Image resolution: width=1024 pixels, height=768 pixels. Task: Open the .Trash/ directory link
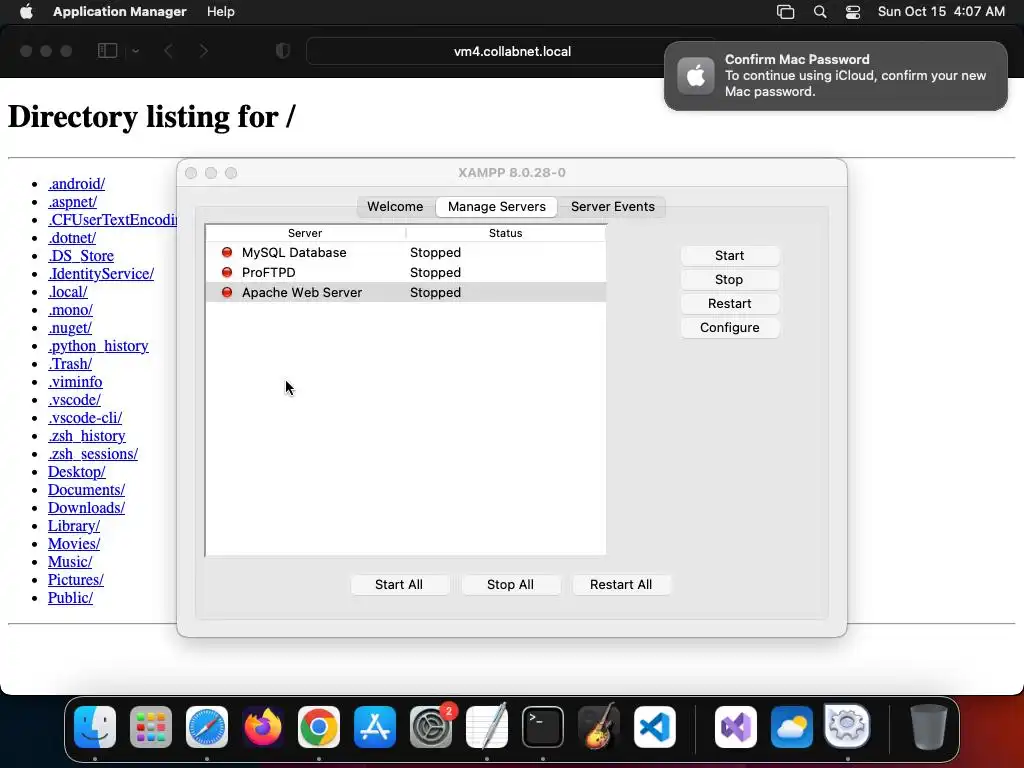pyautogui.click(x=70, y=364)
